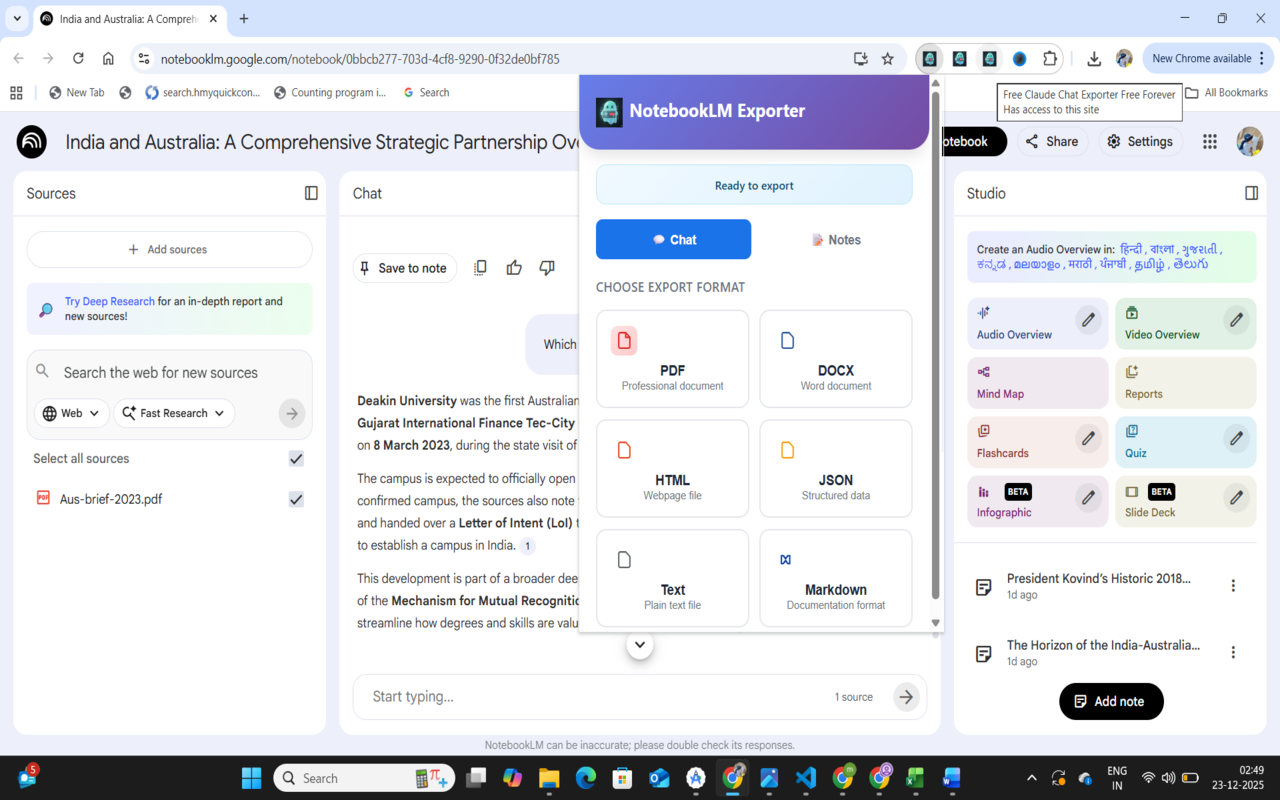Click the Share button

click(1052, 142)
